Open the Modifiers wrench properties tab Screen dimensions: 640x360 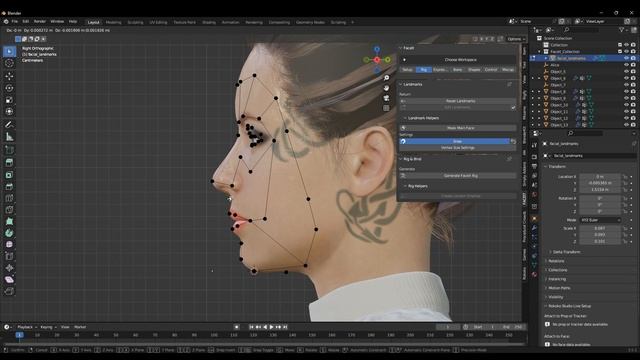pyautogui.click(x=534, y=228)
